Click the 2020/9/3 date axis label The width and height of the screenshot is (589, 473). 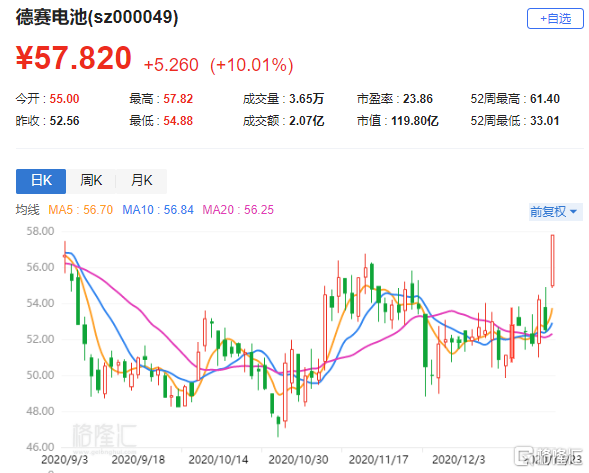click(x=64, y=459)
